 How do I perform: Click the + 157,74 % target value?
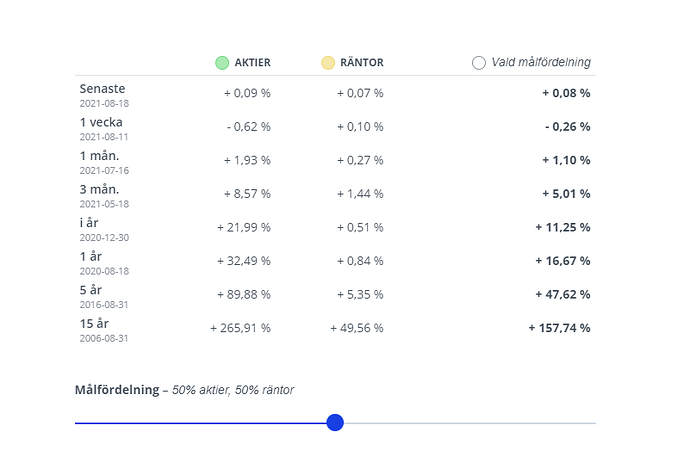click(x=559, y=328)
